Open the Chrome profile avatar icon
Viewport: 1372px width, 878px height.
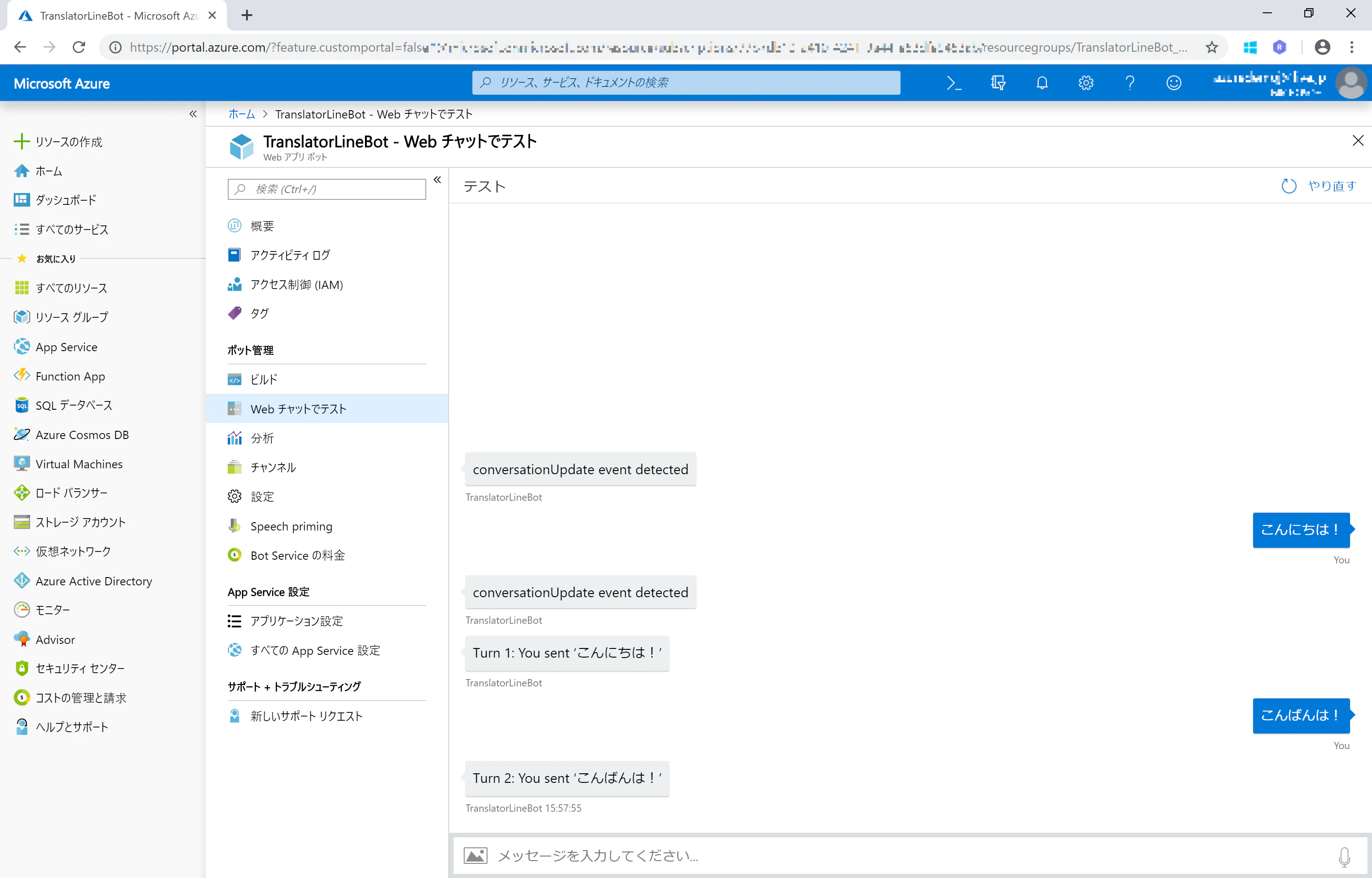pos(1323,47)
